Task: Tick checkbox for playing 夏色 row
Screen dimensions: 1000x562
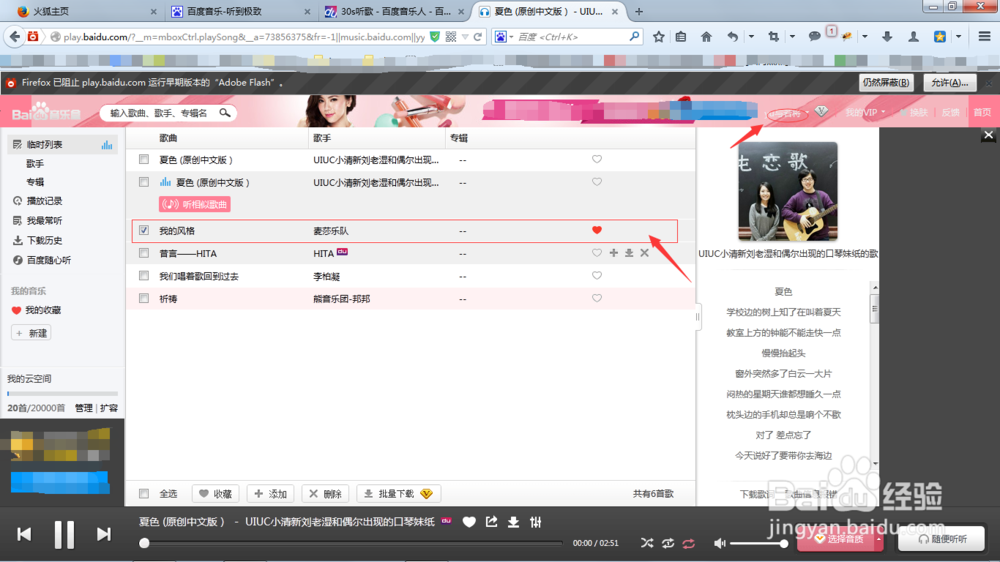Action: 144,182
